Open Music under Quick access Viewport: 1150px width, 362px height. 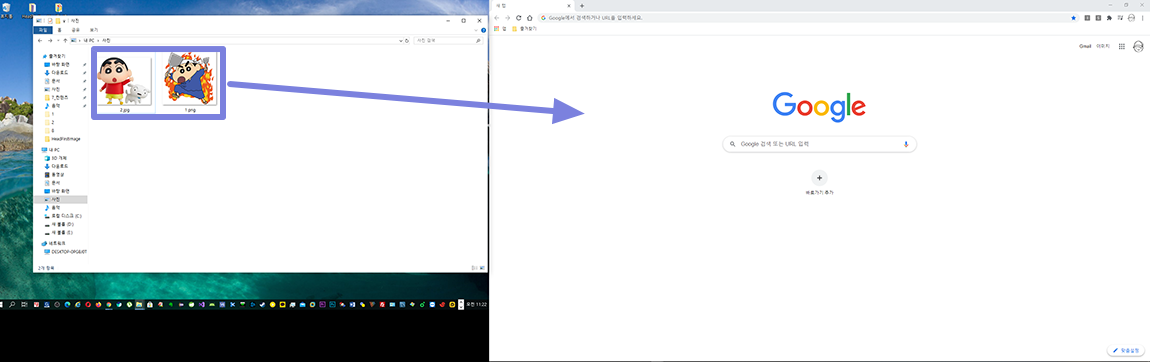click(x=52, y=106)
